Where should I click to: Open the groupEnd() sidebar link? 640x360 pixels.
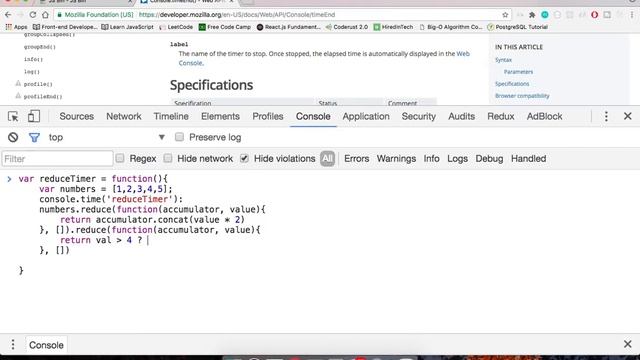coord(40,47)
